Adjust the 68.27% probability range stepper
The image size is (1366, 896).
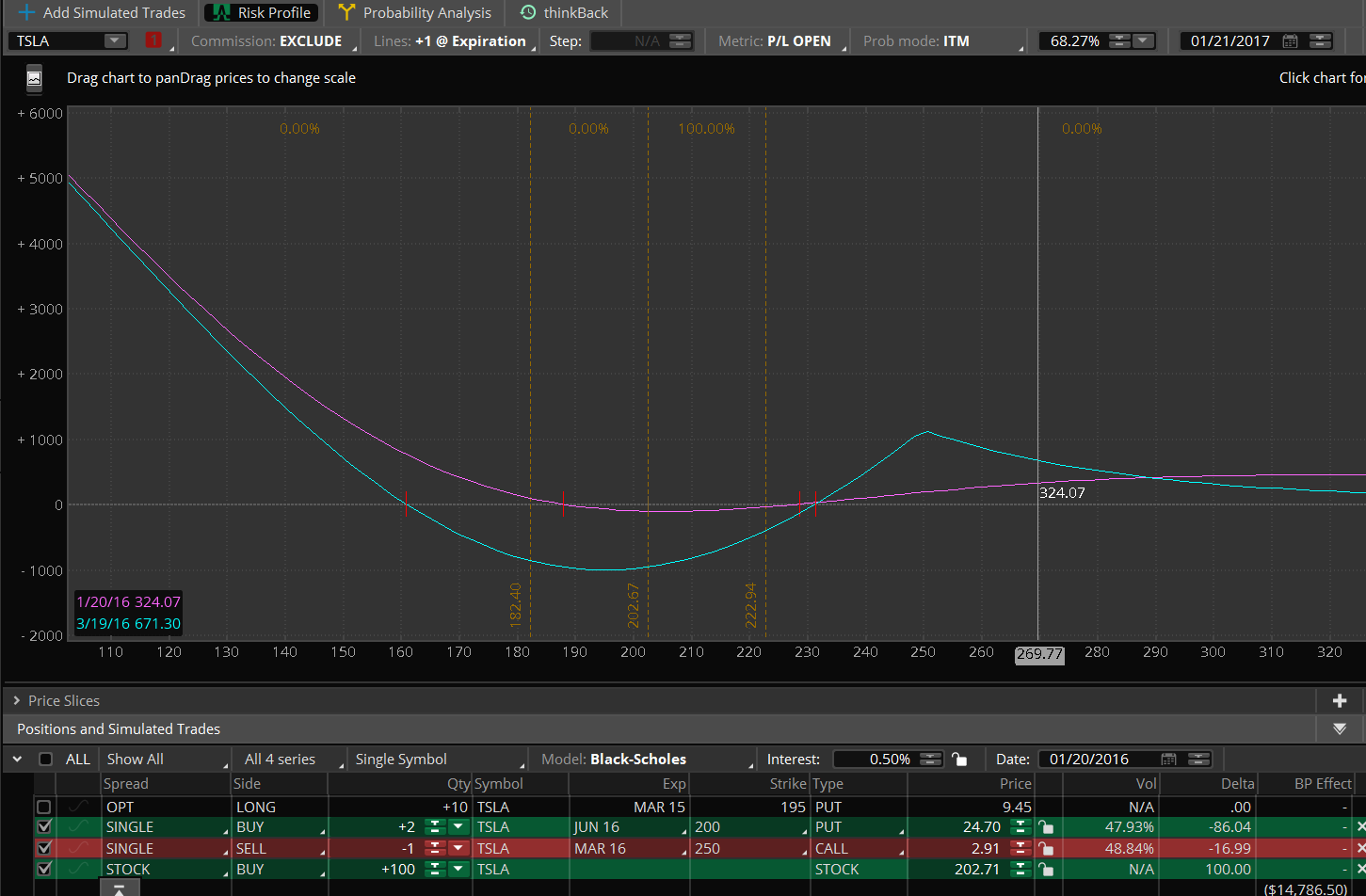pyautogui.click(x=1119, y=41)
